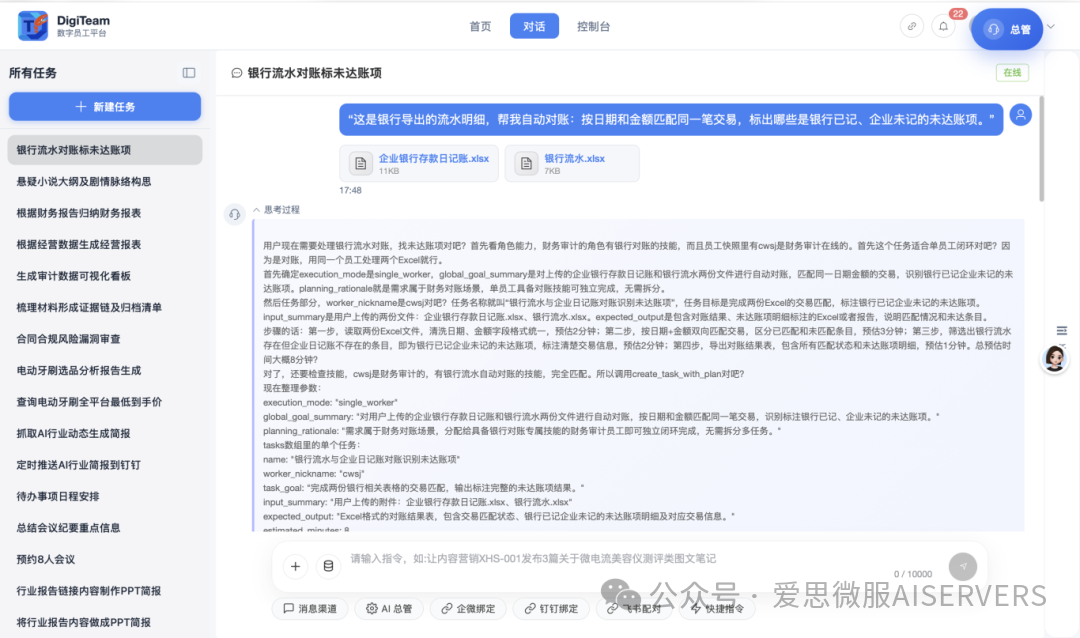
Task: Open task 电动牙刷选品分析报告生成
Action: coord(105,371)
